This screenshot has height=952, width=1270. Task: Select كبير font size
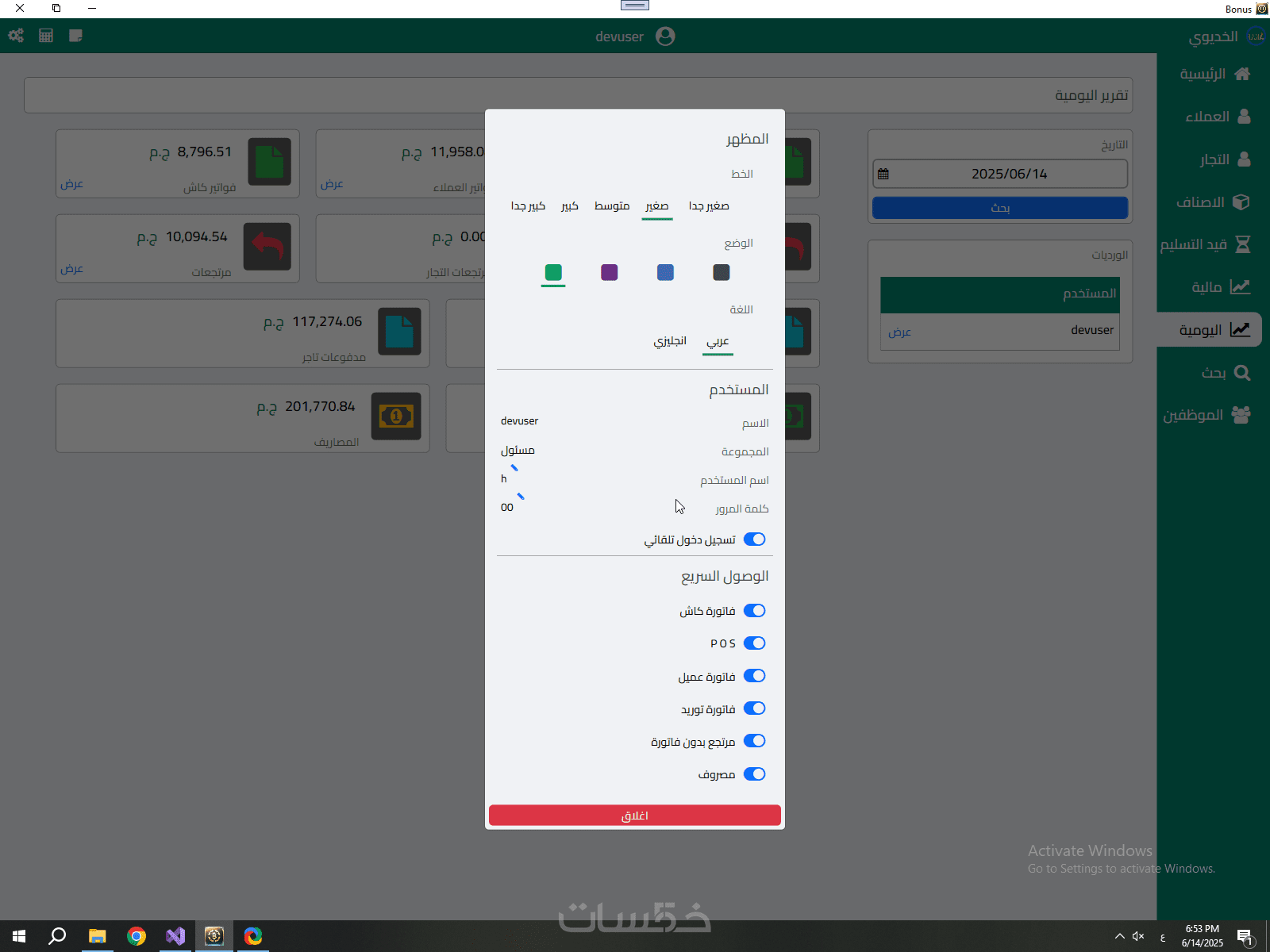[x=570, y=206]
